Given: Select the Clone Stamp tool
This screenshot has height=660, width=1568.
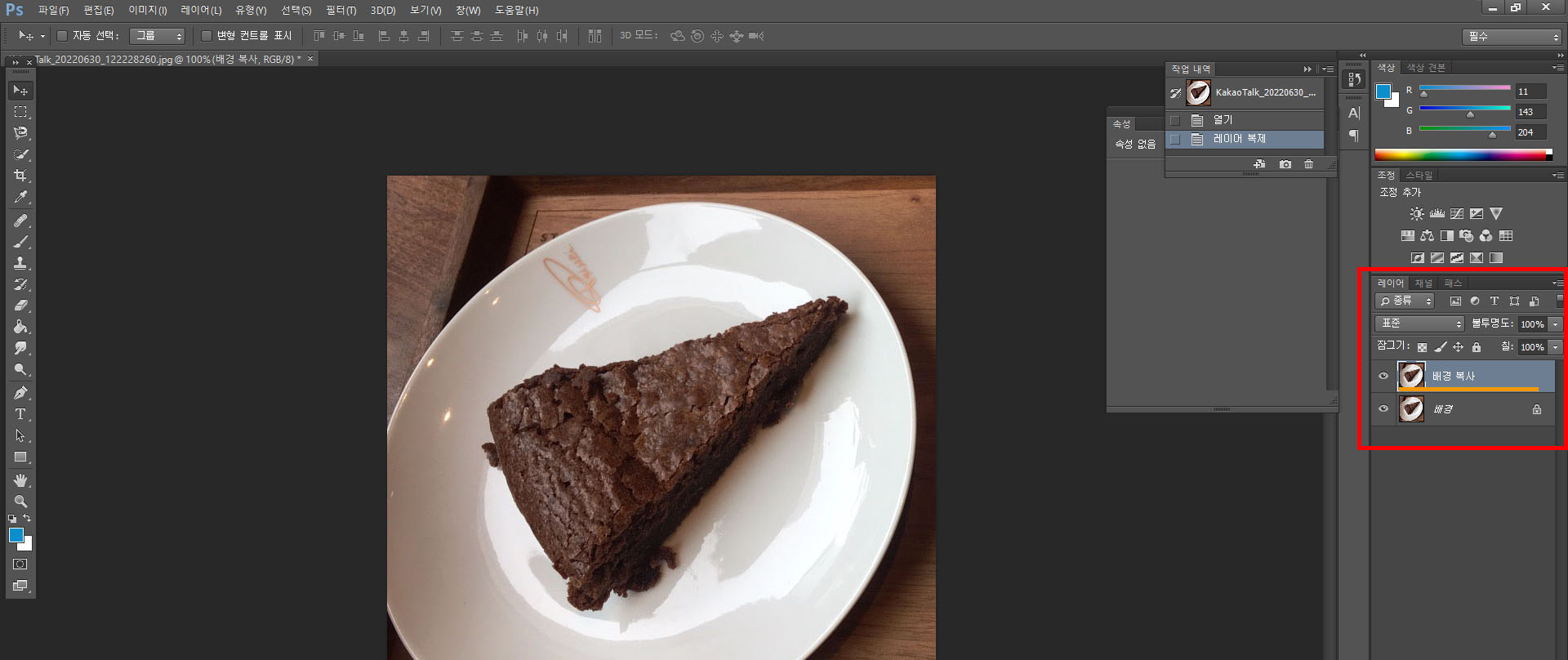Looking at the screenshot, I should (x=20, y=263).
